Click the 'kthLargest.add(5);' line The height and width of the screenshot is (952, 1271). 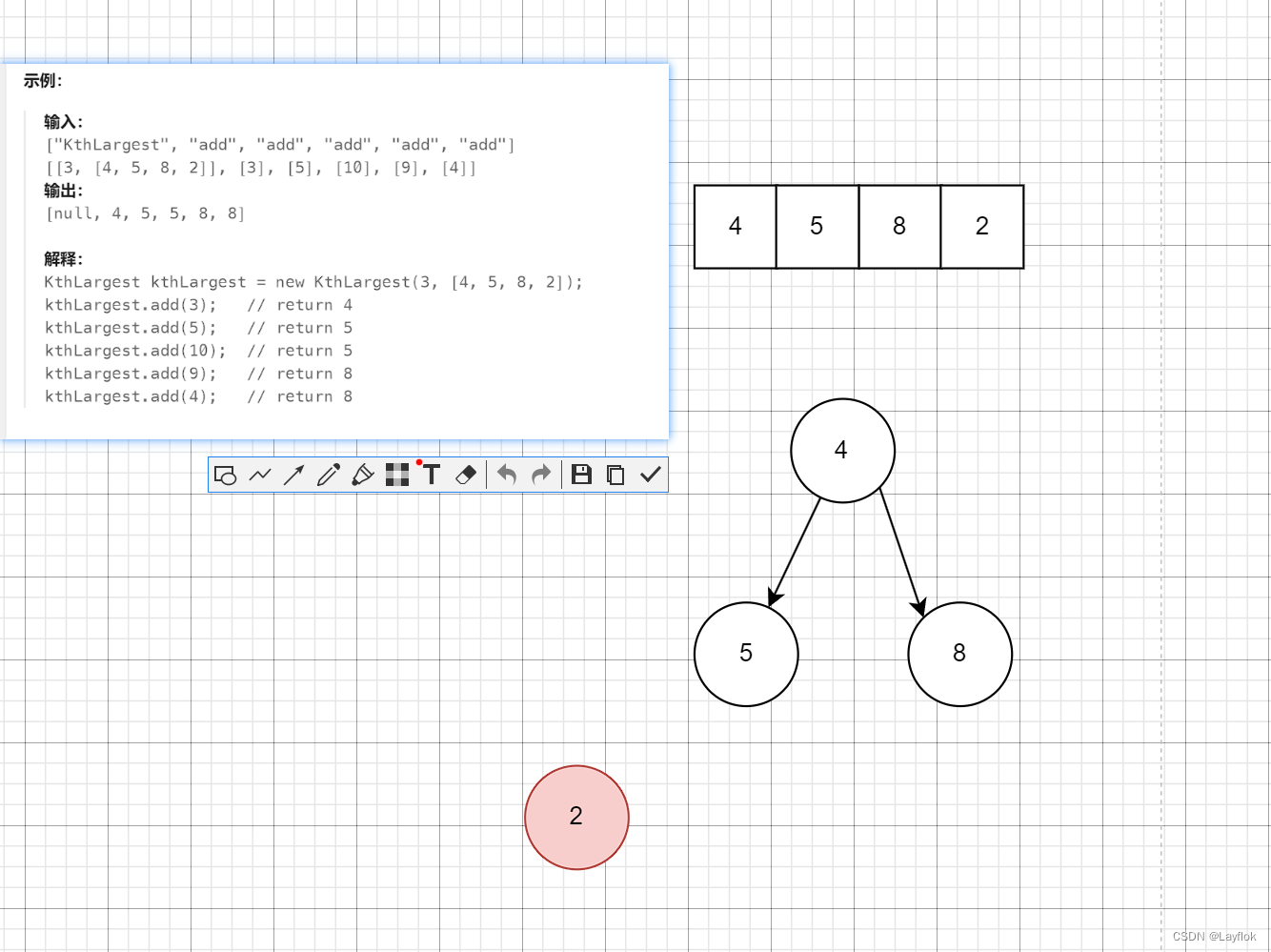point(198,328)
